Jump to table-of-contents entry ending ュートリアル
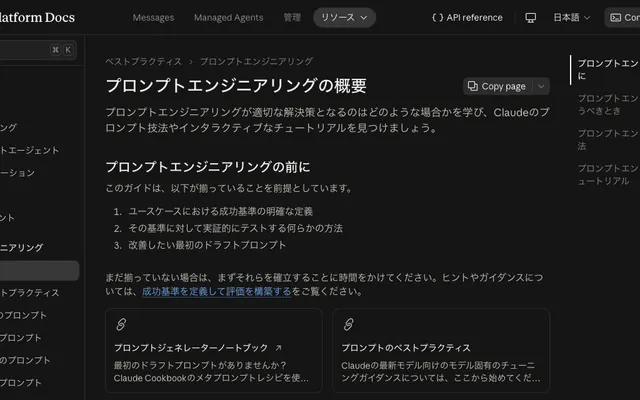The width and height of the screenshot is (640, 400). coord(608,175)
